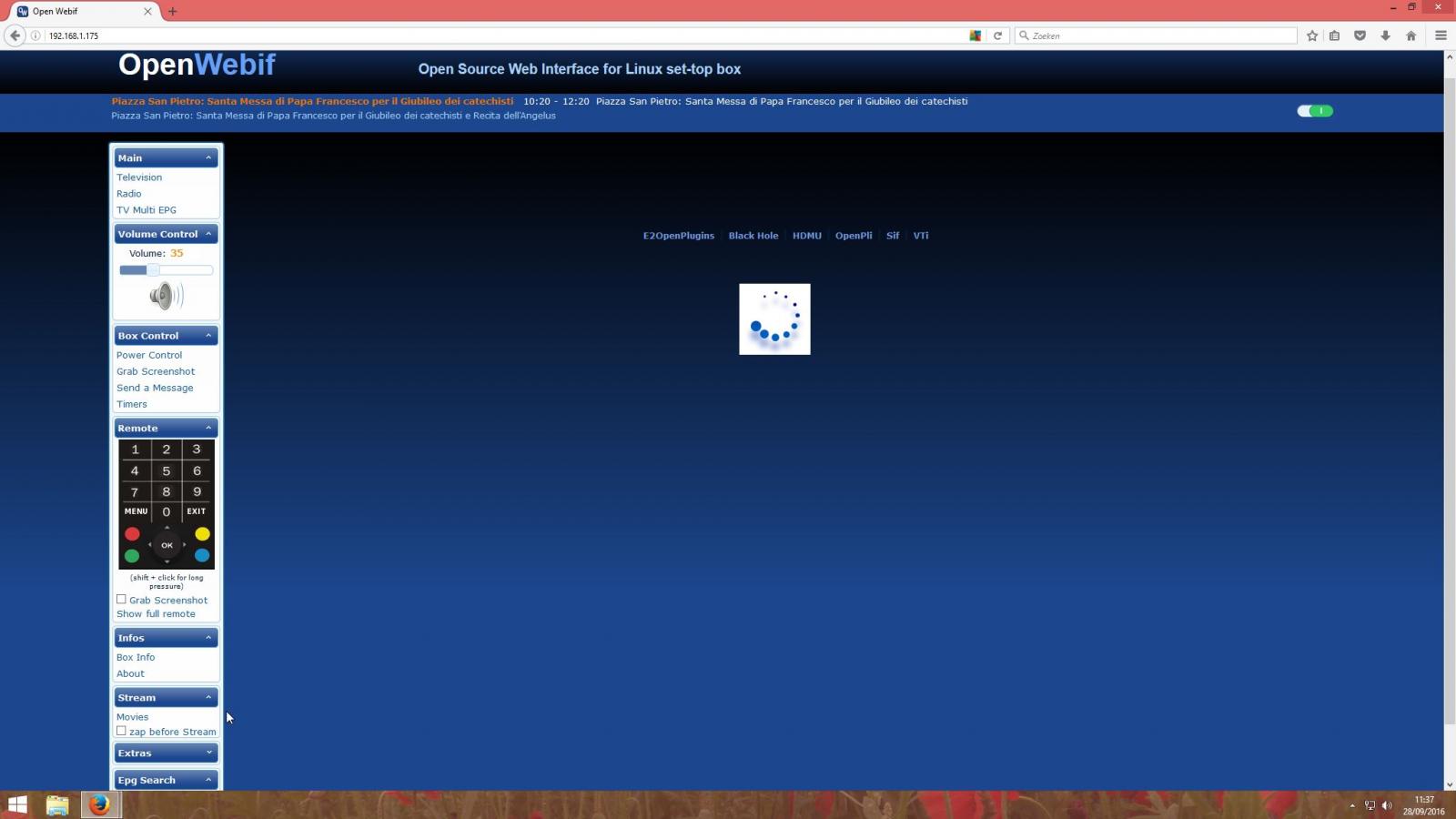Screen dimensions: 1456x819
Task: Reload the page in Firefox
Action: click(x=997, y=35)
